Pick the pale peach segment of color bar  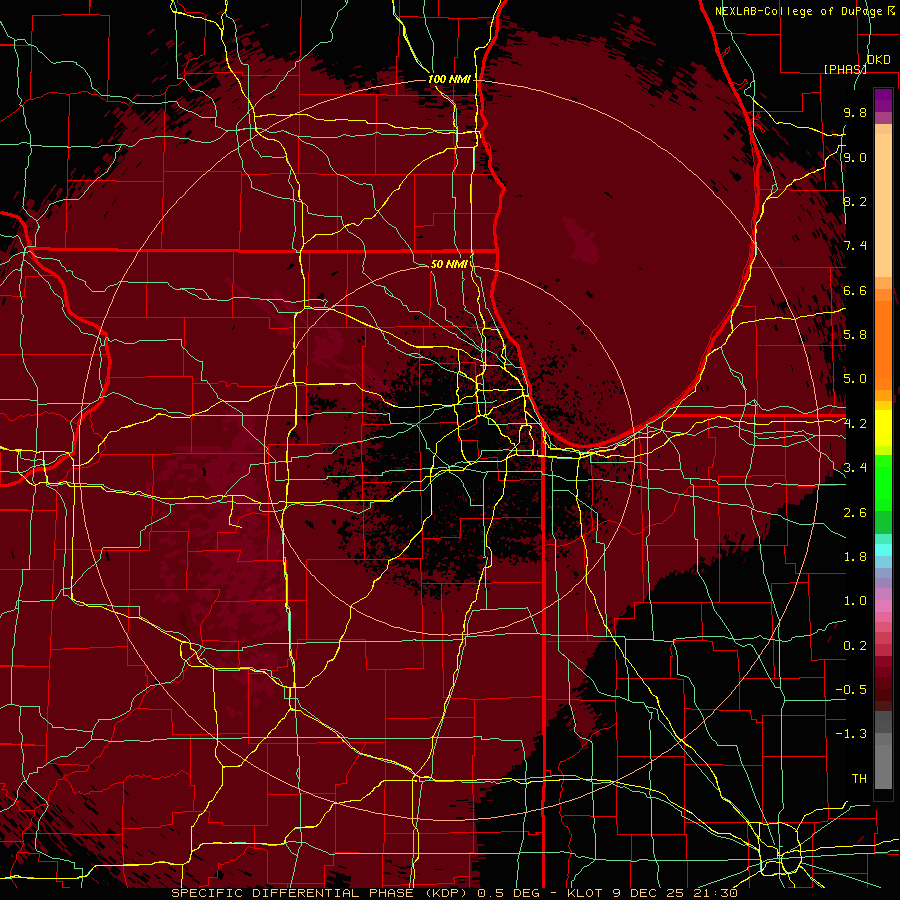883,205
